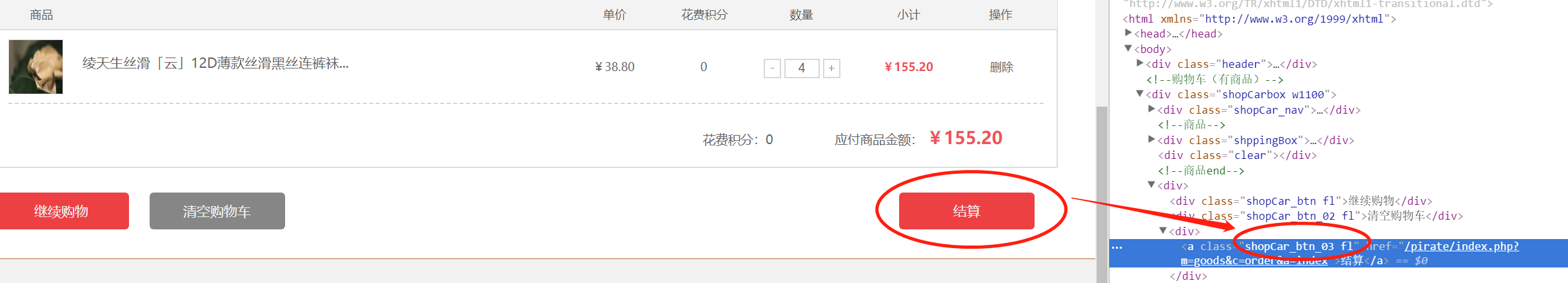Viewport: 1568px width, 283px height.
Task: Collapse the shopCarbox w1100 div node
Action: click(x=1140, y=94)
